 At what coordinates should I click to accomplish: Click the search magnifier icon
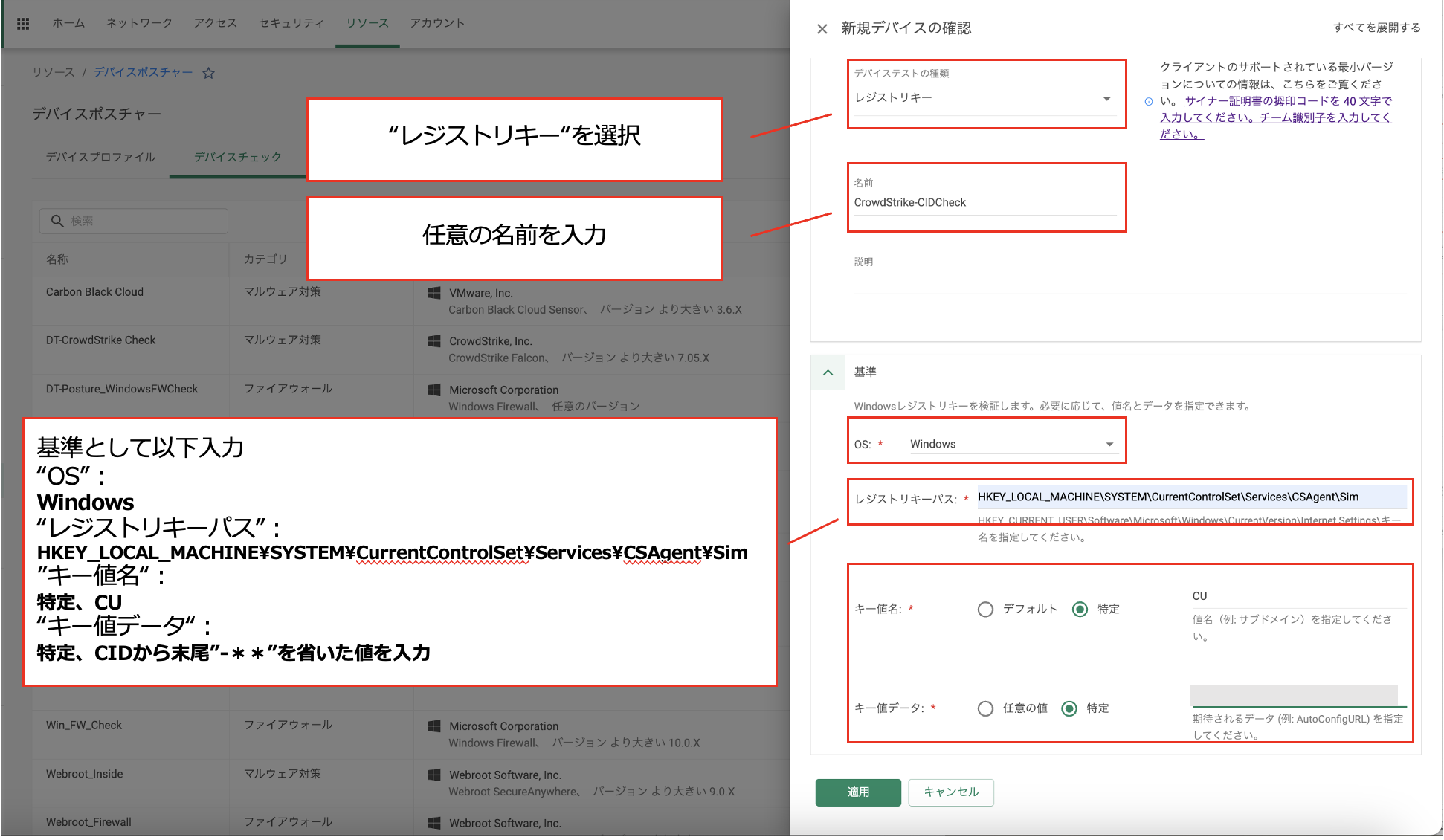tap(57, 221)
